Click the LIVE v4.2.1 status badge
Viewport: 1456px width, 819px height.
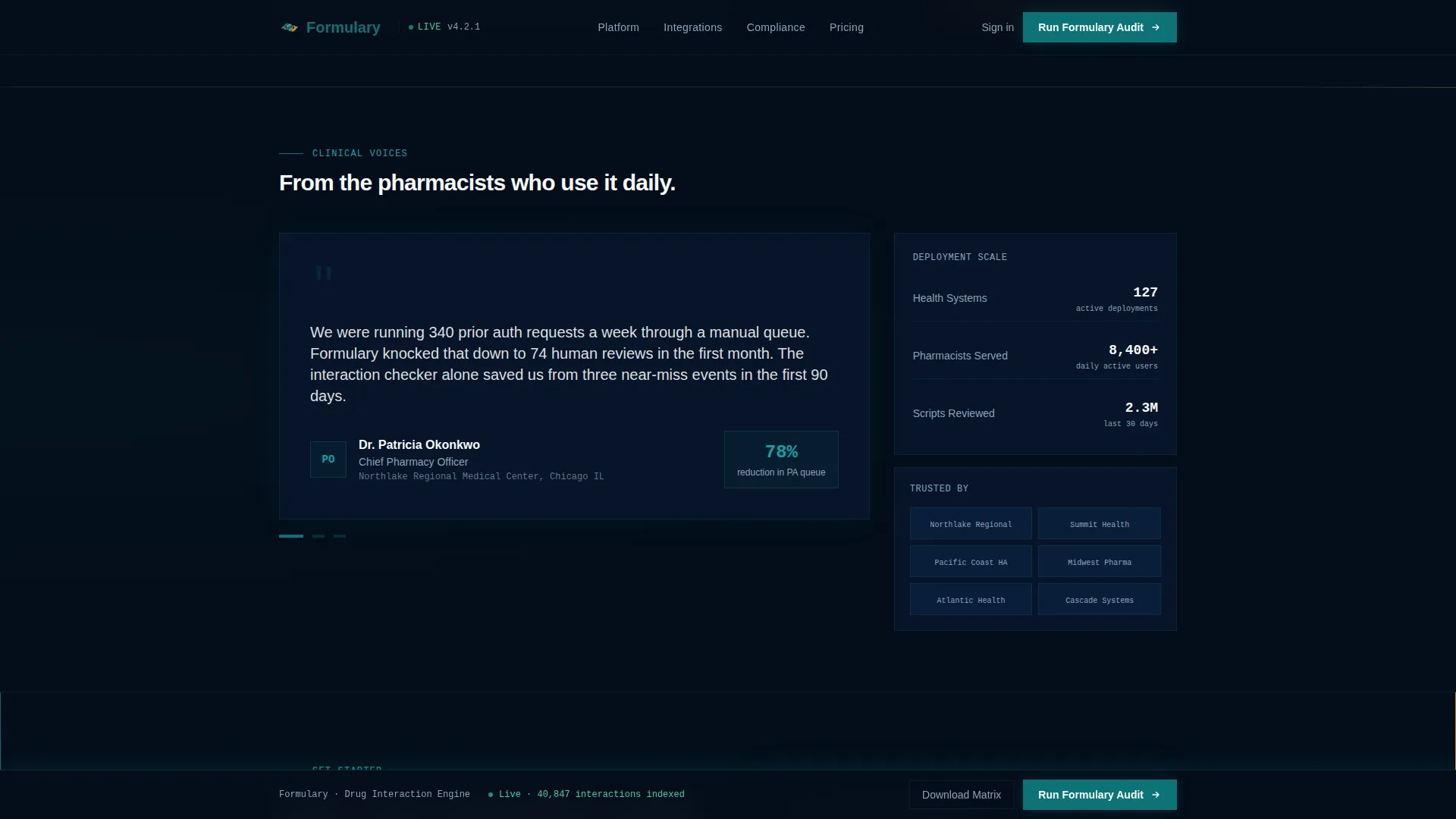(444, 27)
